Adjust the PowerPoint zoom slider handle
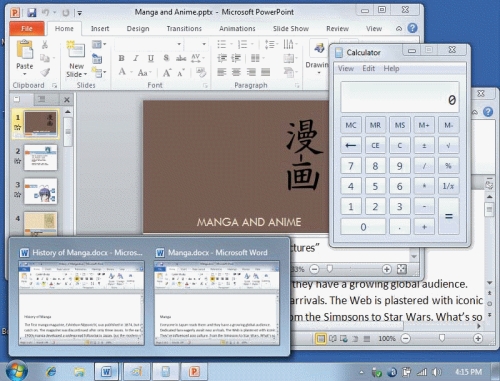 tap(330, 269)
